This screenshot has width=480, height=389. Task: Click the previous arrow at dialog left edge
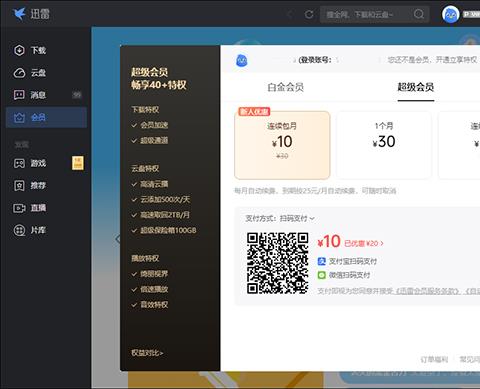click(x=118, y=239)
